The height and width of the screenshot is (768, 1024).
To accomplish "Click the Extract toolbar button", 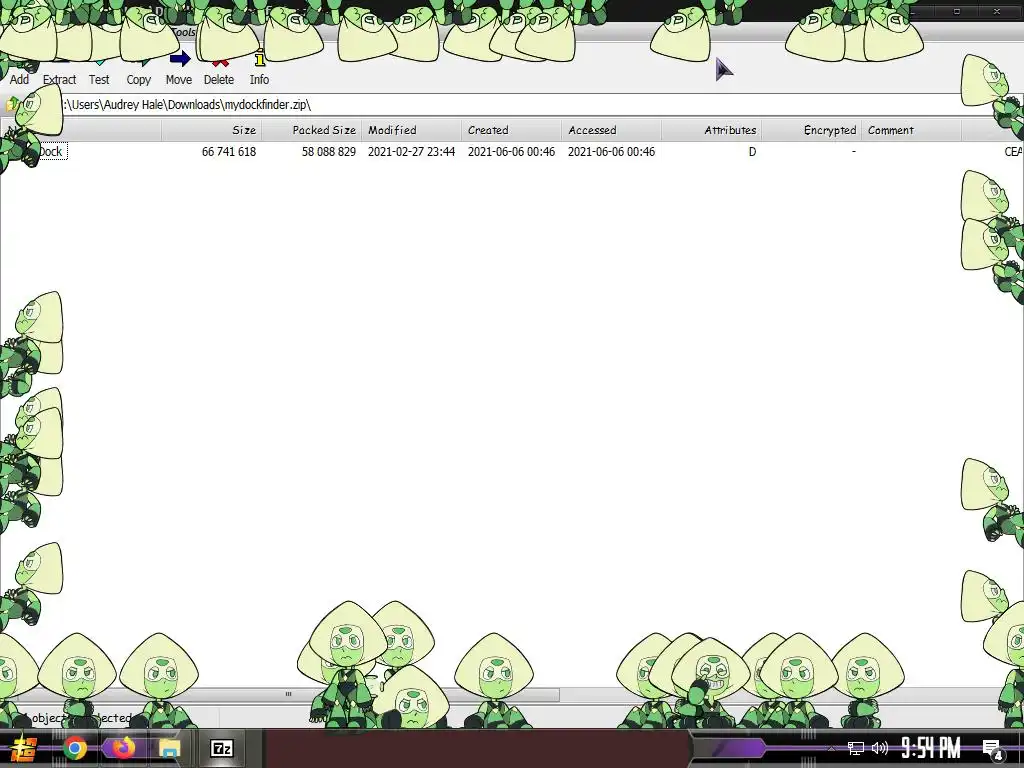I will click(x=59, y=72).
